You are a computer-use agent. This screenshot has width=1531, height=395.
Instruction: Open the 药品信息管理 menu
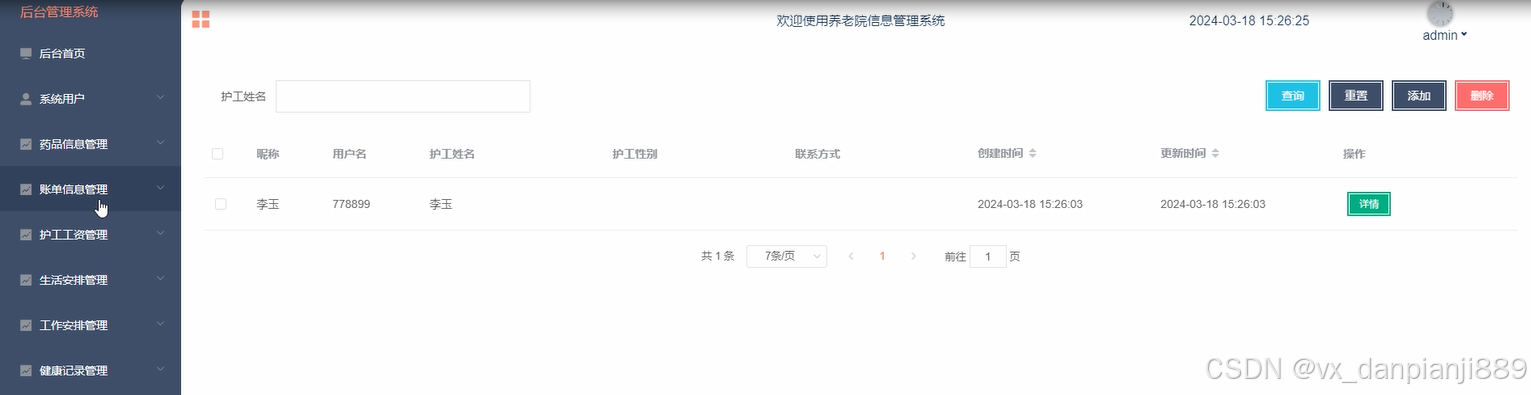[90, 144]
